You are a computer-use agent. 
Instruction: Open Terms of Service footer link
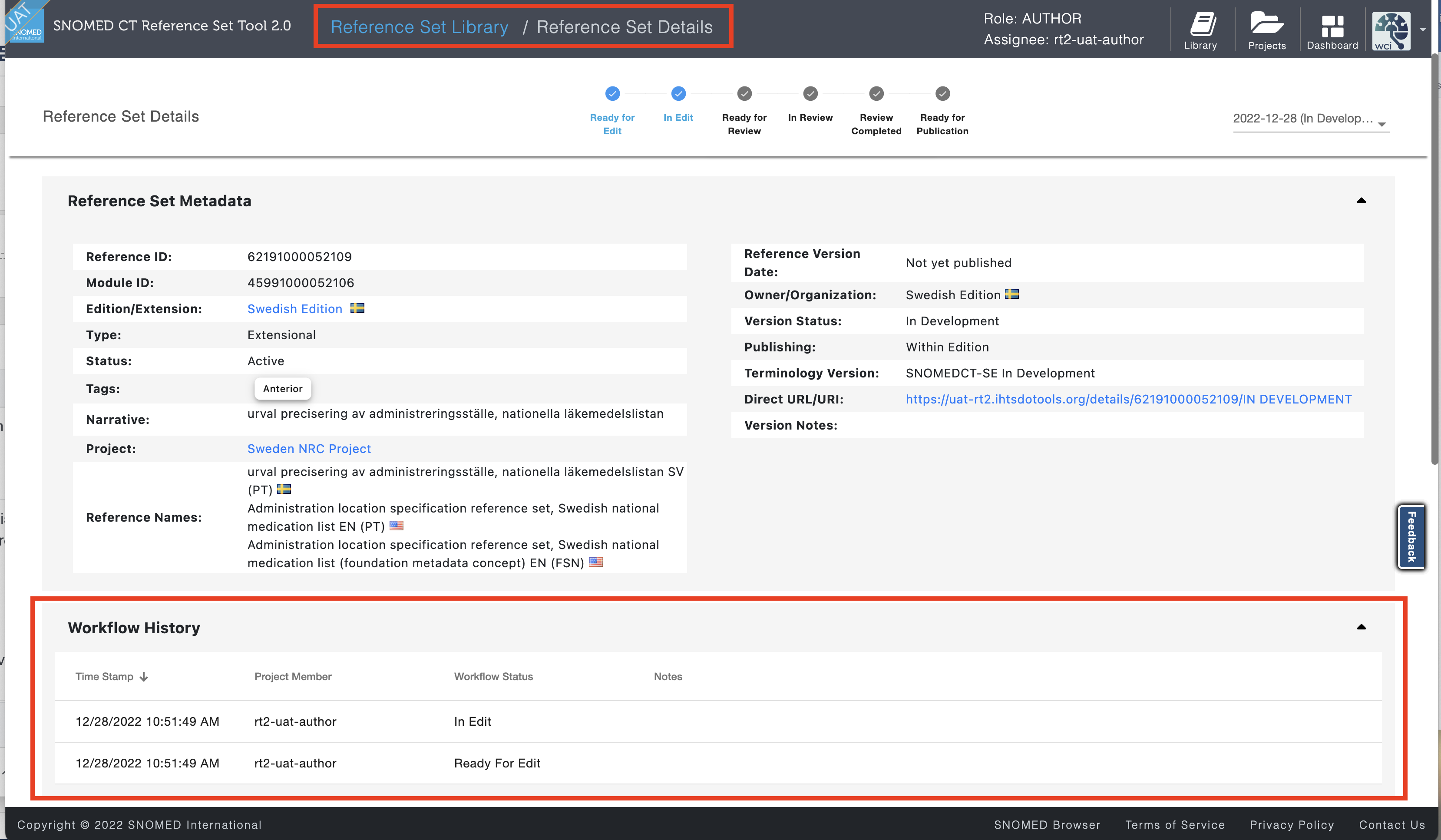[x=1175, y=824]
